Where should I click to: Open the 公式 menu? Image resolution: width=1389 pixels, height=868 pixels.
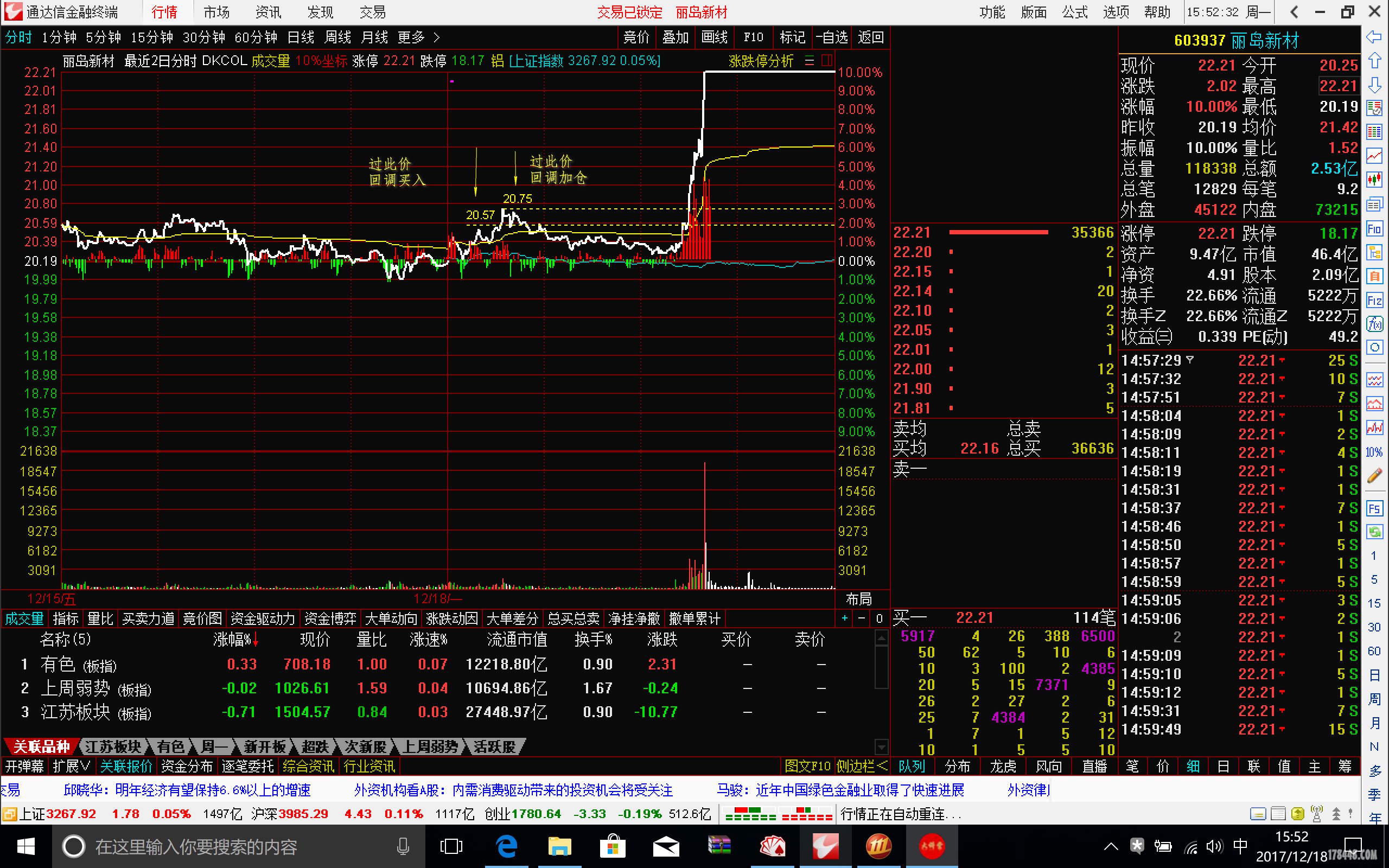click(1074, 12)
